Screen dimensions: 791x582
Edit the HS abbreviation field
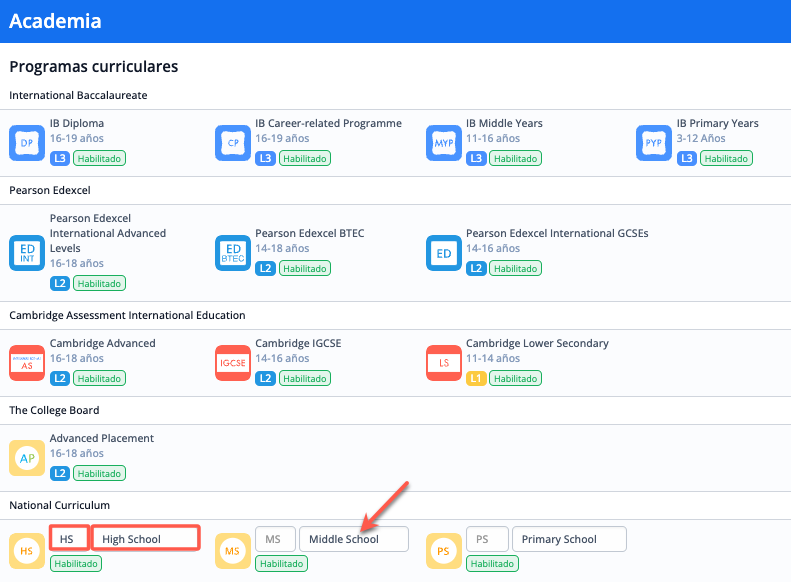[x=70, y=539]
